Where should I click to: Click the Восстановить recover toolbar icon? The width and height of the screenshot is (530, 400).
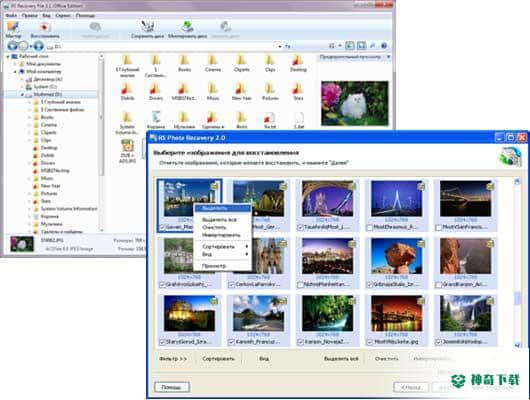coord(45,29)
